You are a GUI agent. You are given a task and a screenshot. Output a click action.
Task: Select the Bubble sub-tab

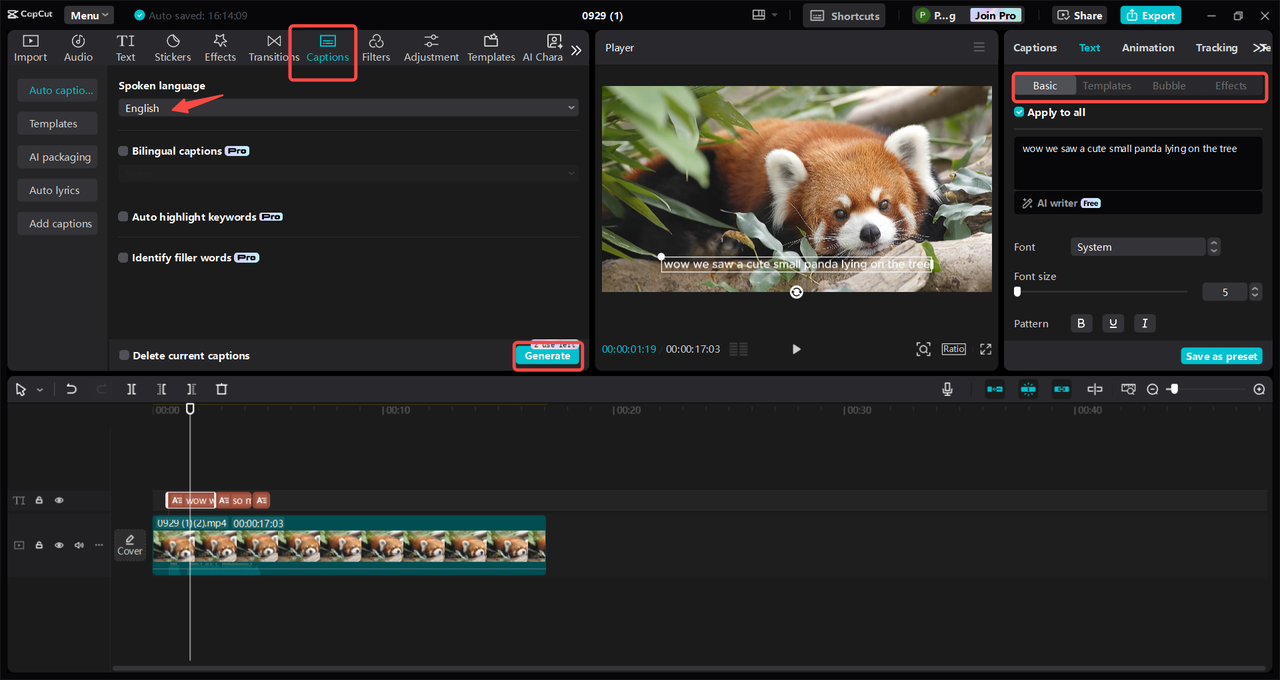point(1169,86)
